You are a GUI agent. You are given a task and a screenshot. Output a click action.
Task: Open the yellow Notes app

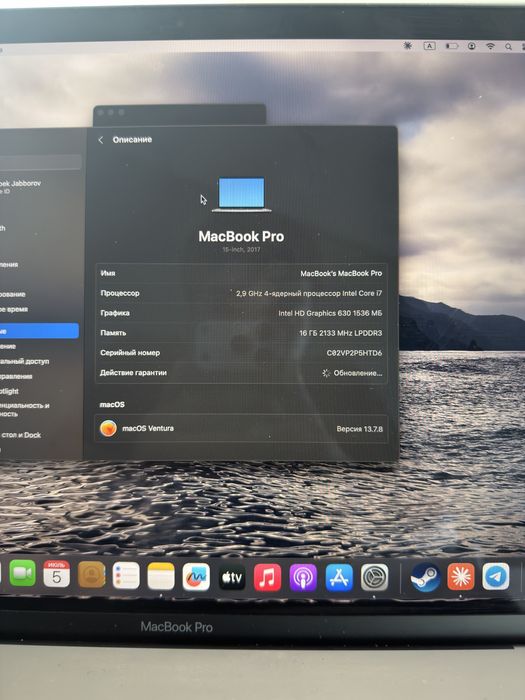point(161,576)
